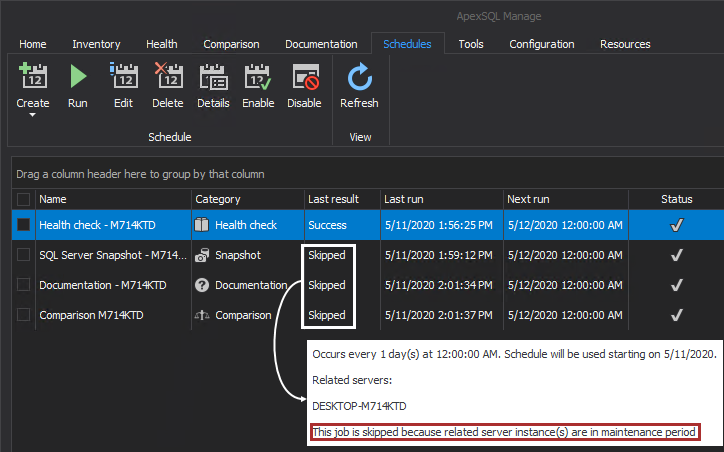The height and width of the screenshot is (452, 724).
Task: Click last run '5/11/2020 2:01:34 PM'
Action: point(439,285)
